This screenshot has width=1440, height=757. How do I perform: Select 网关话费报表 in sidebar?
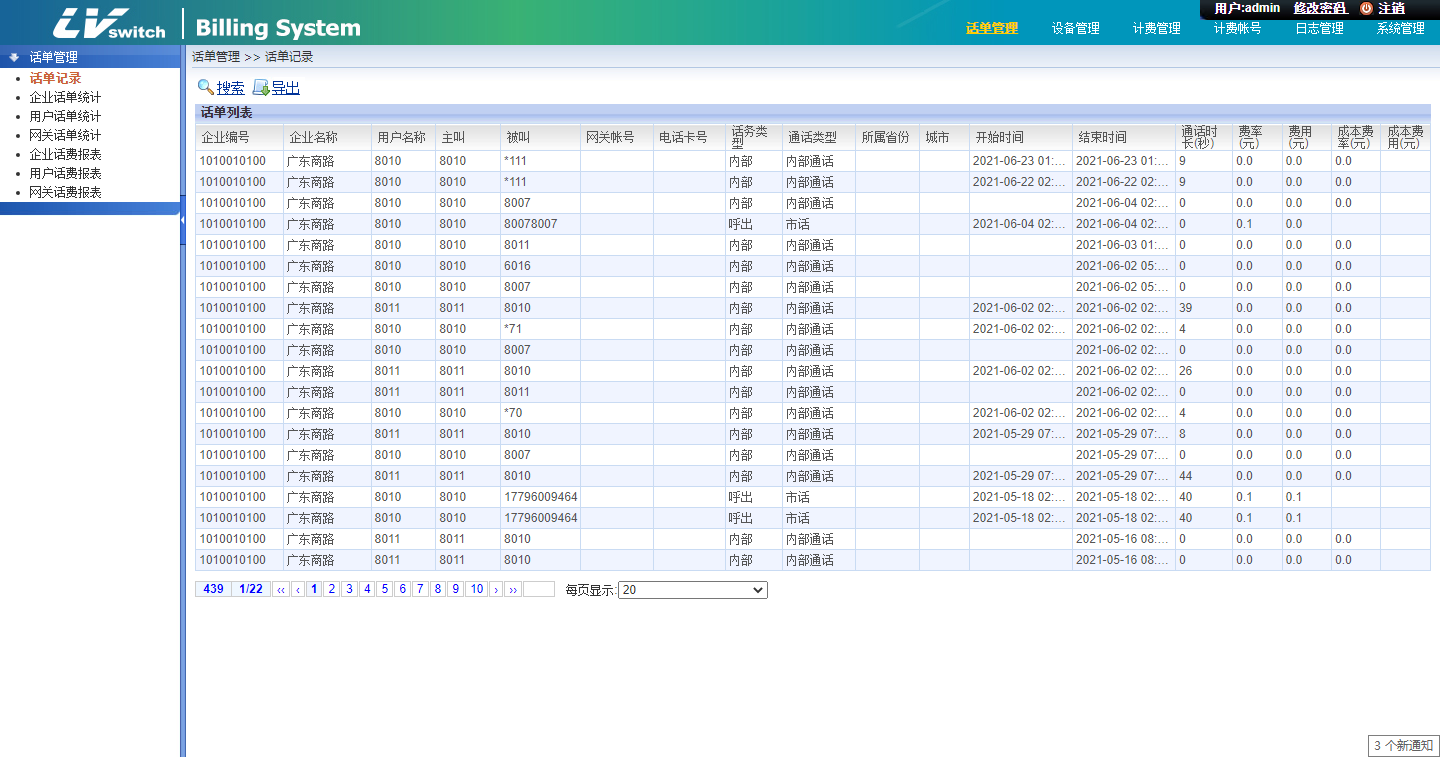tap(65, 192)
